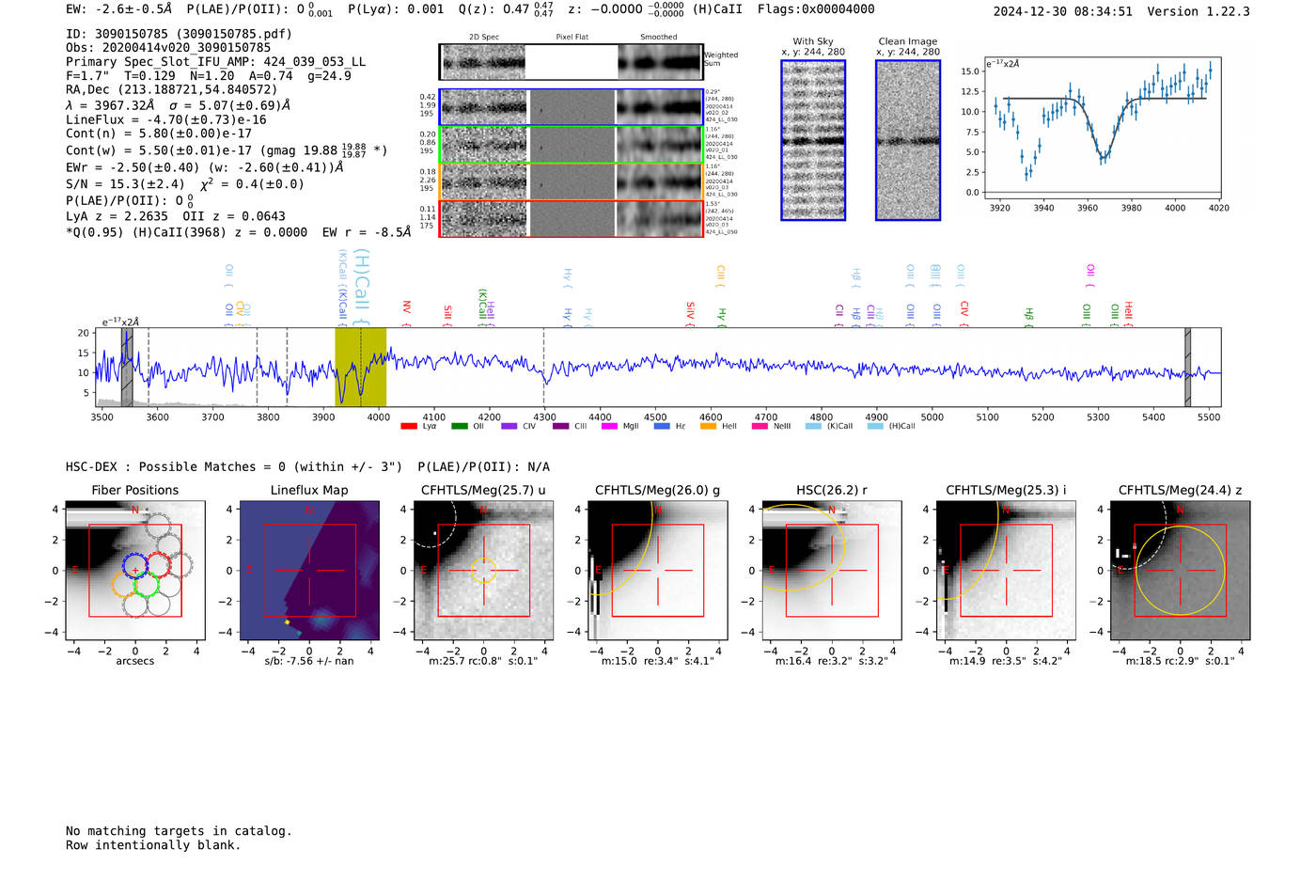Click the CIV purple legend swatch
Image resolution: width=1316 pixels, height=896 pixels.
point(509,426)
